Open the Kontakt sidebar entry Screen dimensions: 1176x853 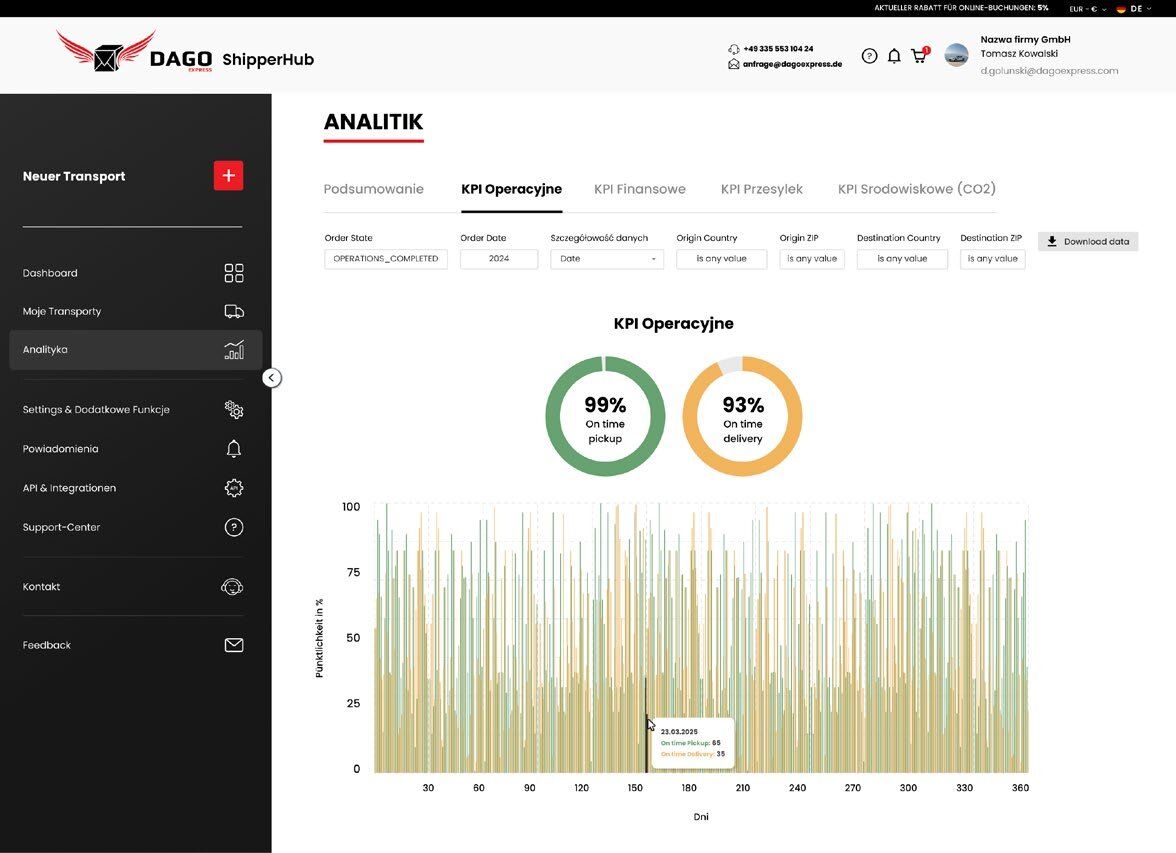[x=41, y=587]
